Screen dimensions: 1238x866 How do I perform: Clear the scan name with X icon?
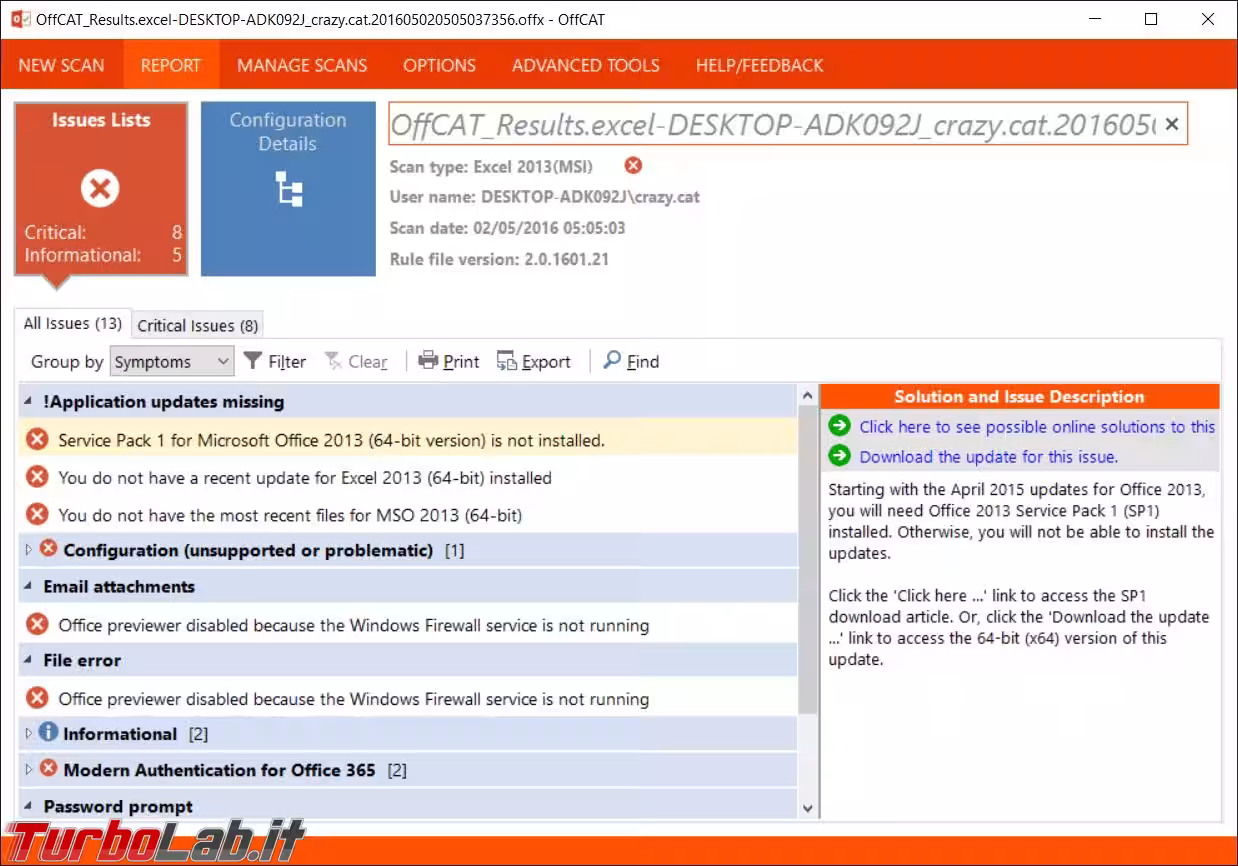1171,124
